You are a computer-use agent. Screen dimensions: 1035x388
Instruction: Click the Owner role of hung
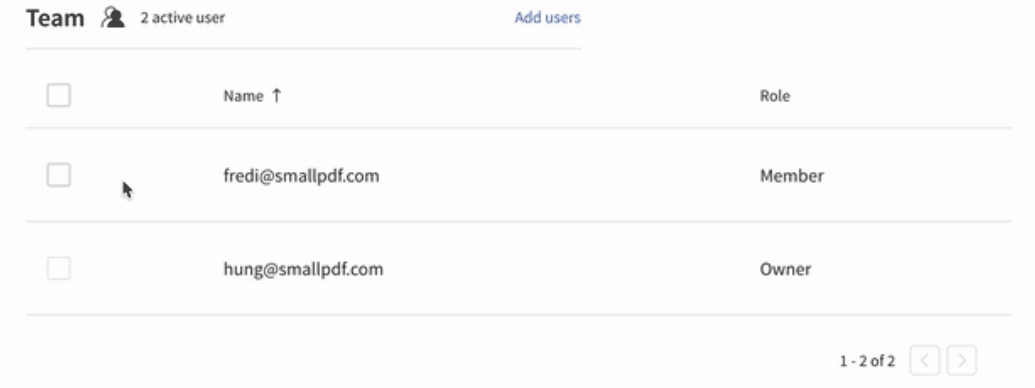tap(785, 269)
